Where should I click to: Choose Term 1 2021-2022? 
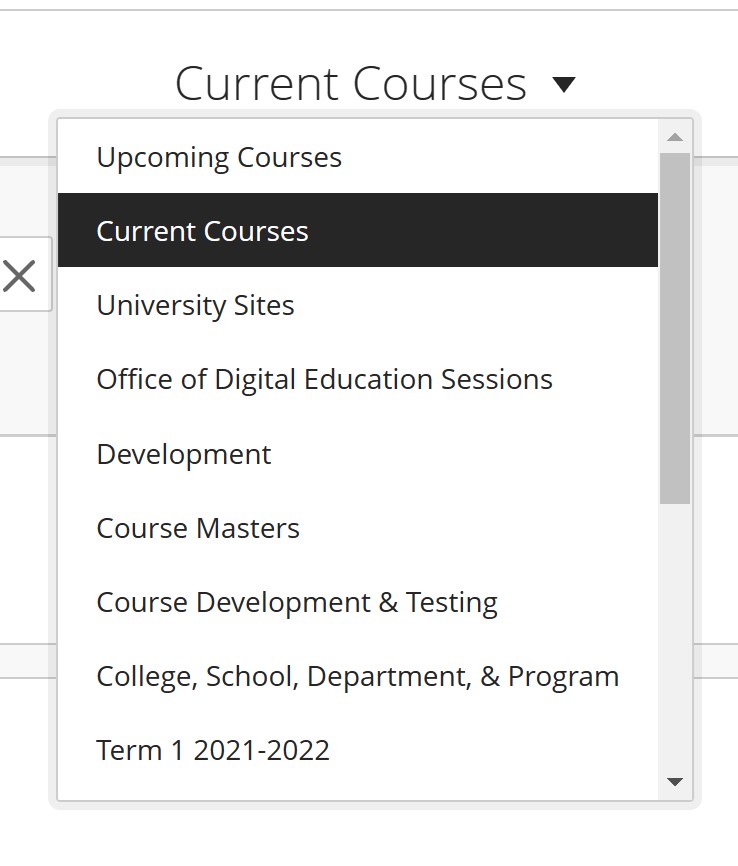coord(212,750)
